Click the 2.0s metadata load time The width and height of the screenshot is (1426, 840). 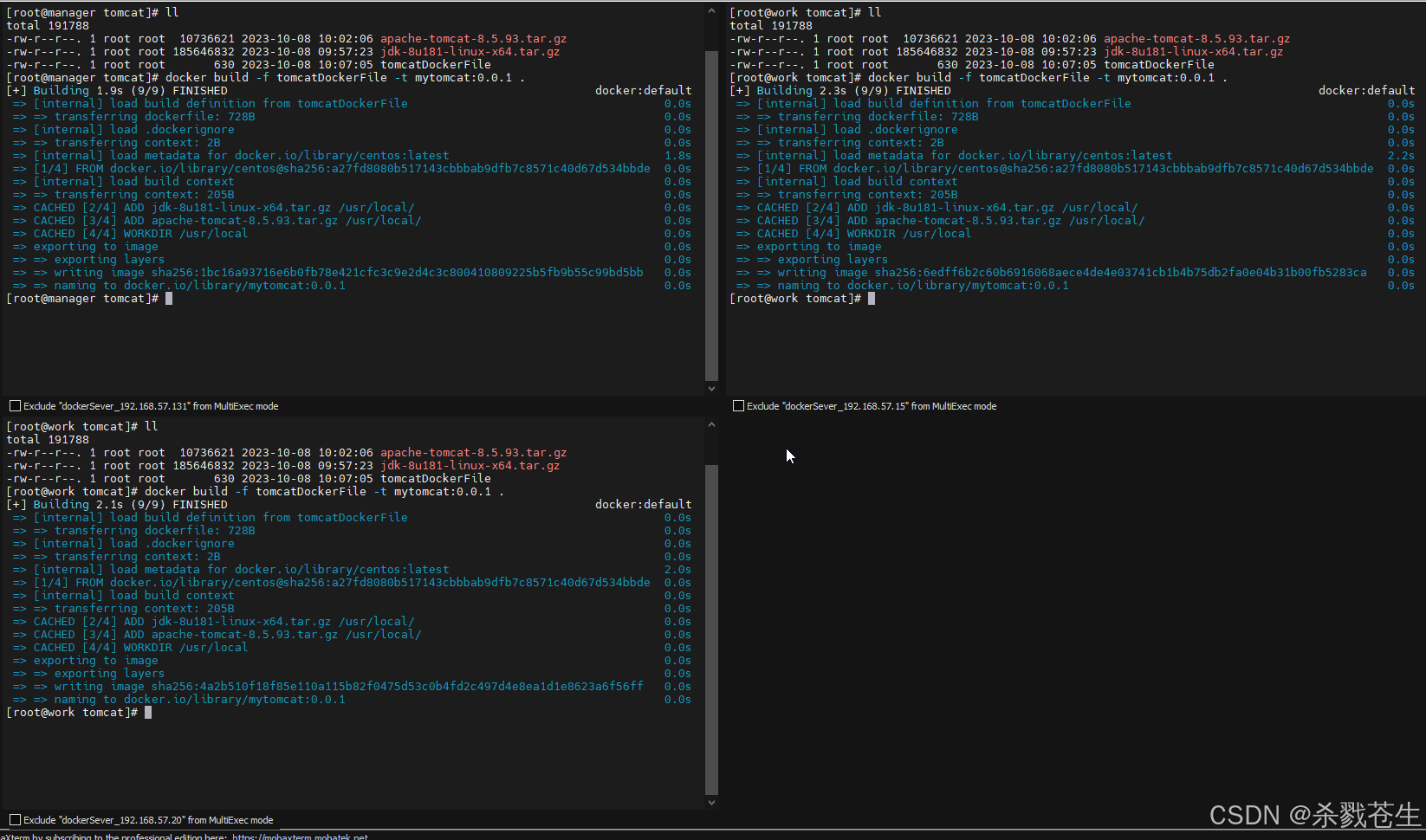(677, 570)
